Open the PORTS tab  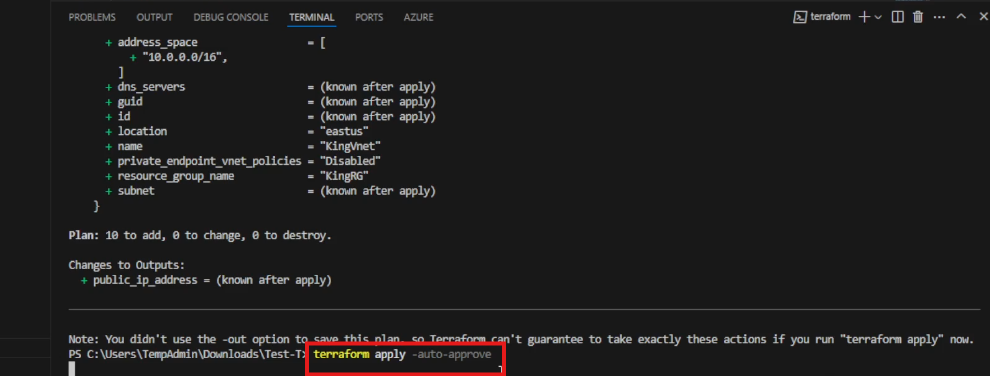[x=369, y=18]
